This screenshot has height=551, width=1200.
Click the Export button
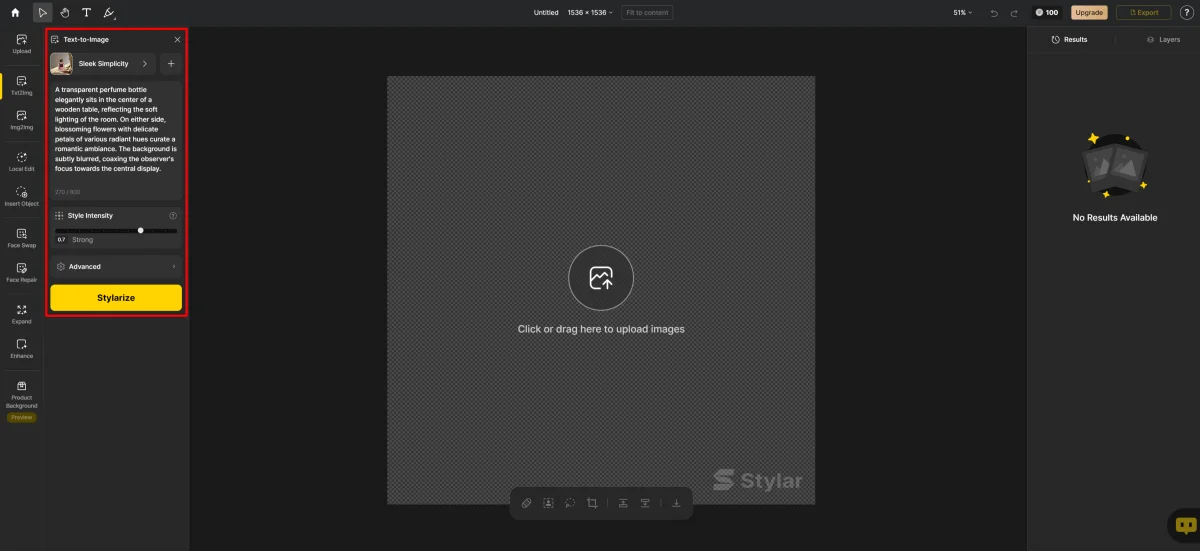click(1143, 13)
